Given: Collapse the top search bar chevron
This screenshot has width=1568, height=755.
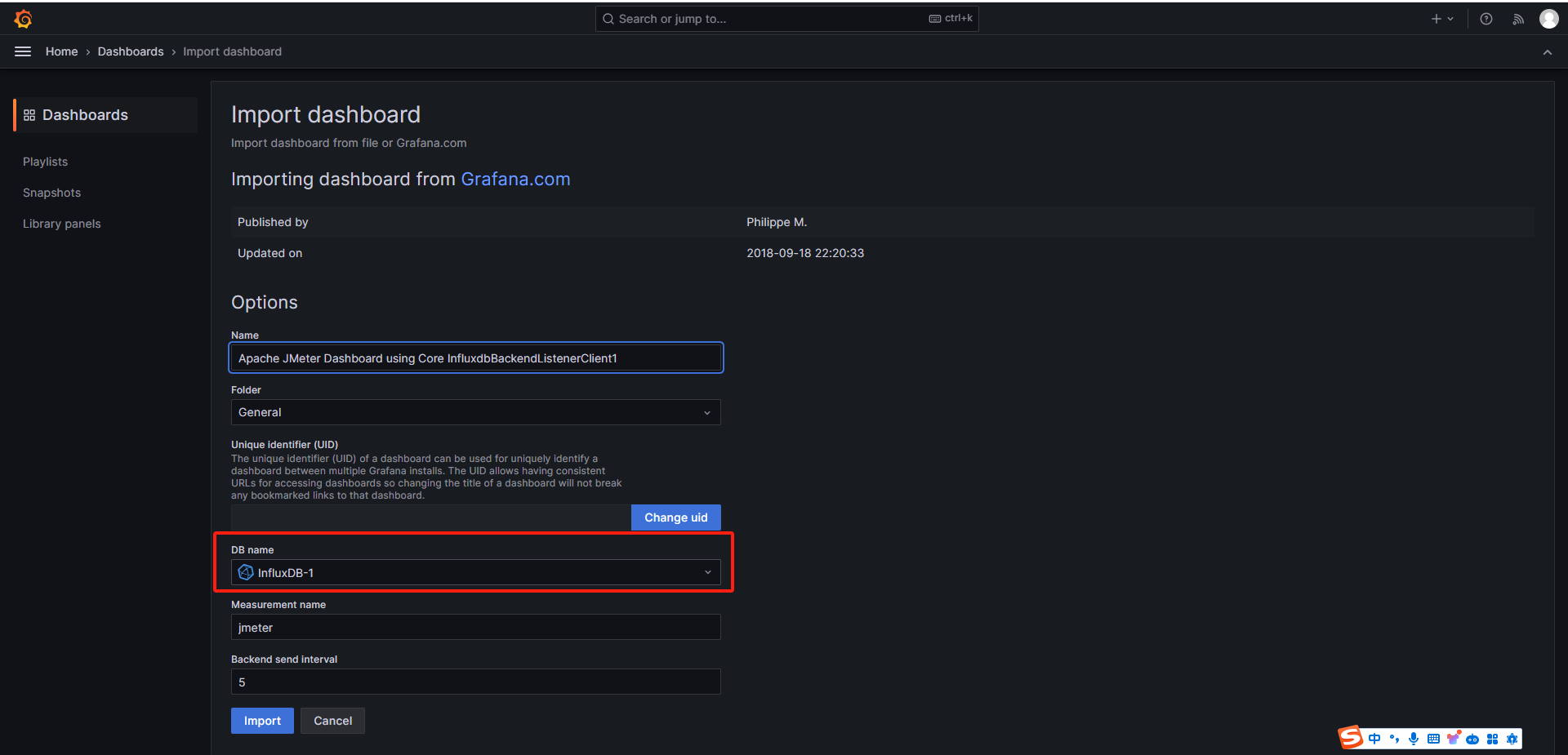Looking at the screenshot, I should (x=1548, y=51).
